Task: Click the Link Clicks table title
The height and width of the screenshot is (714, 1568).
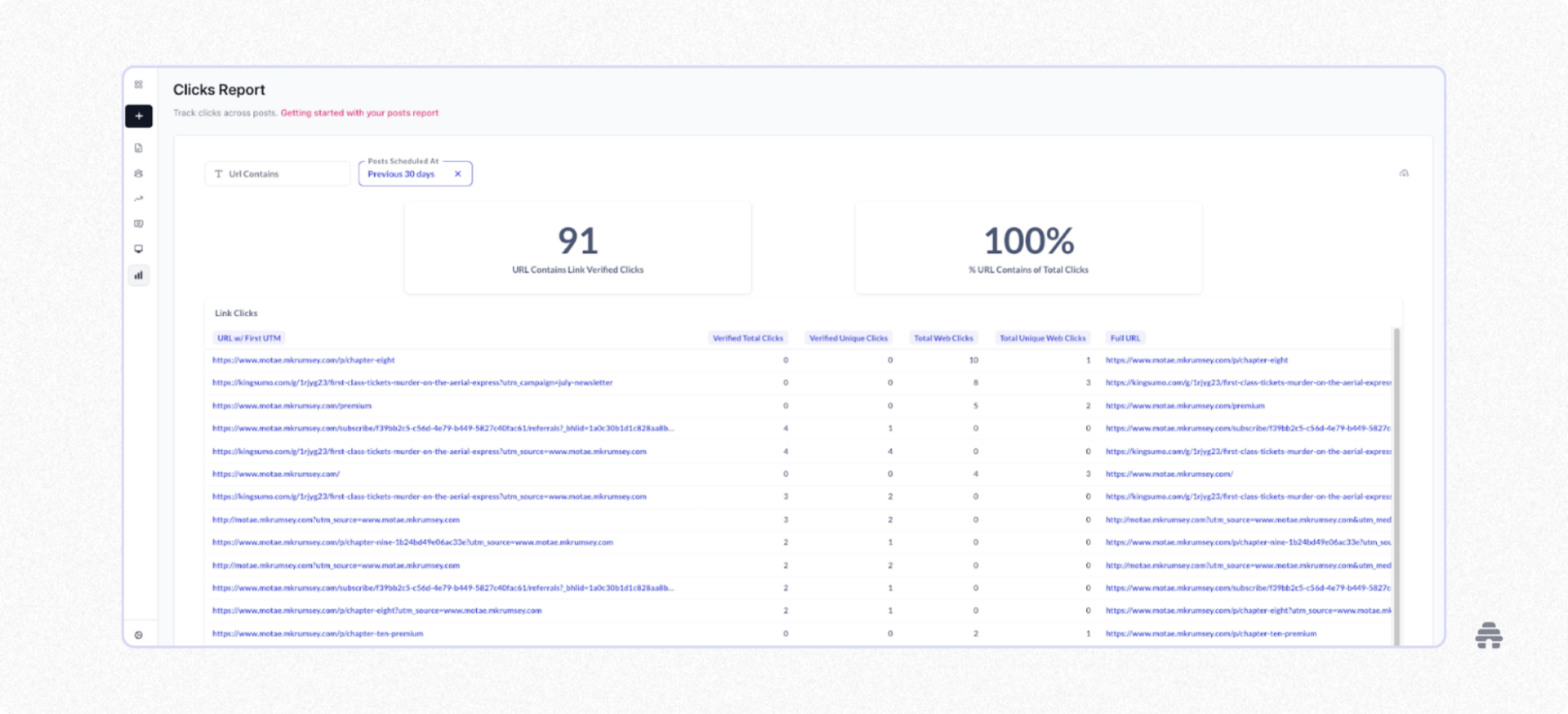Action: 236,314
